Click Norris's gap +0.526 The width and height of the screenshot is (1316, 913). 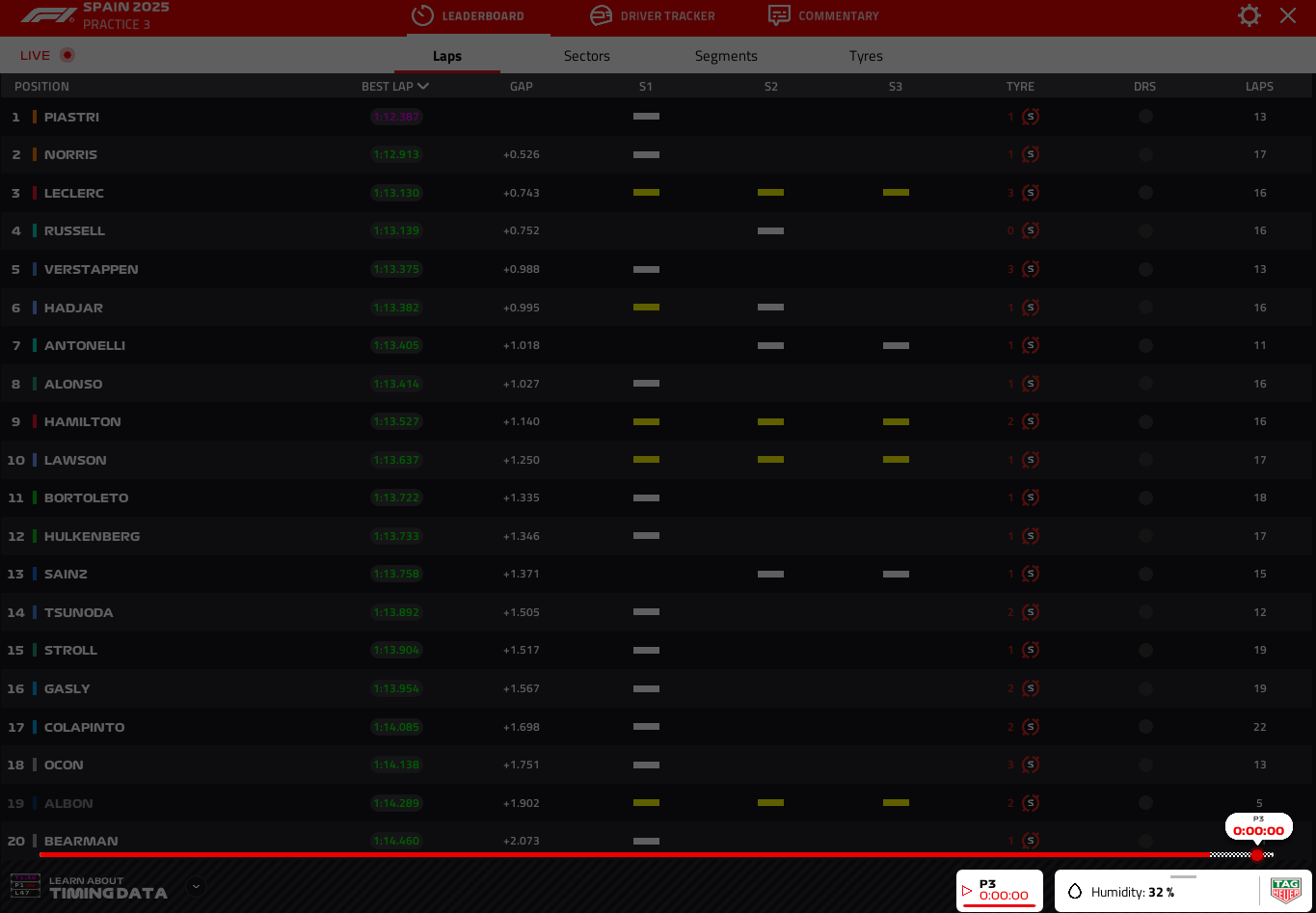tap(522, 154)
